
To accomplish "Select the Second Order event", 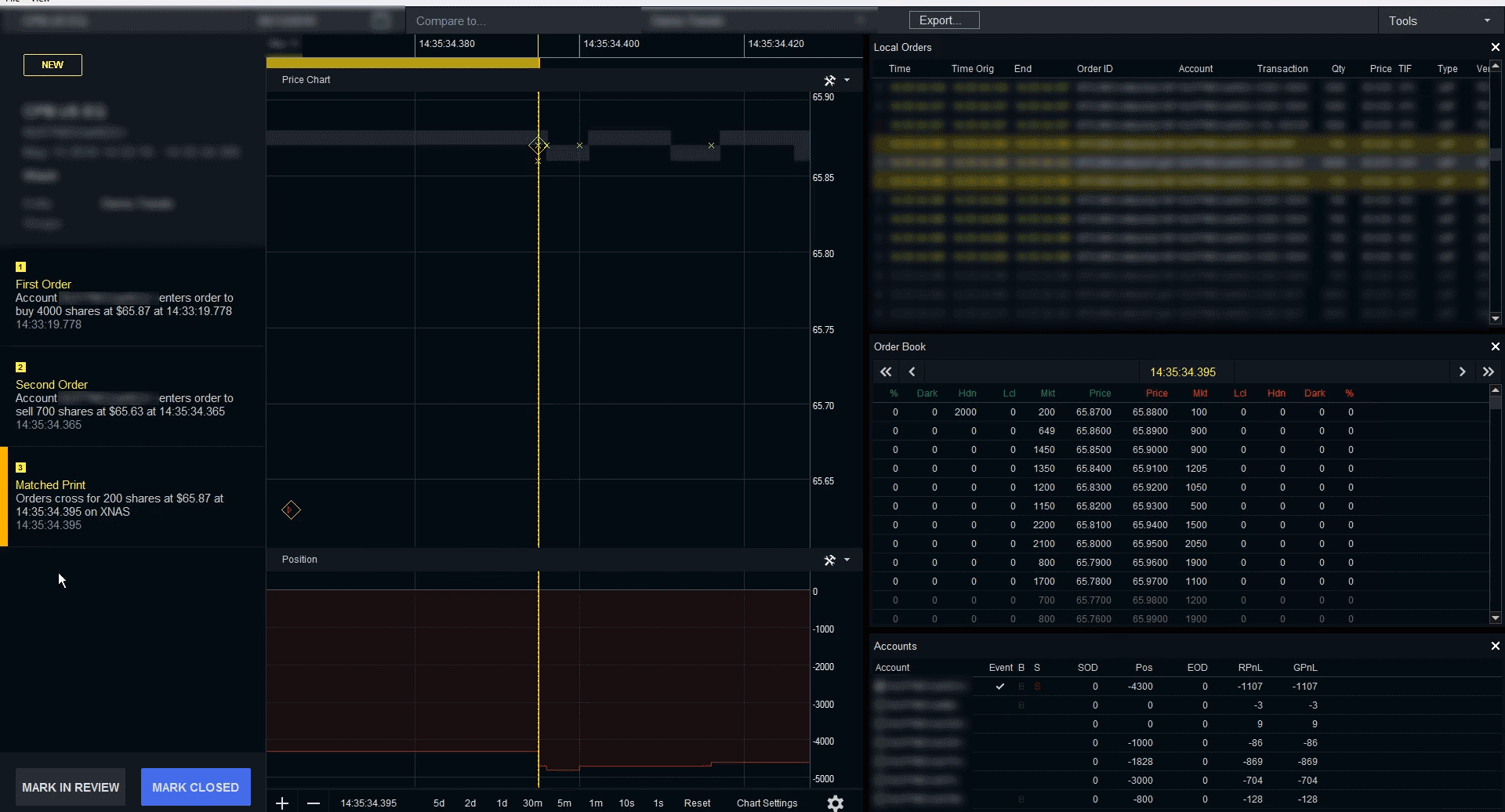I will 132,397.
